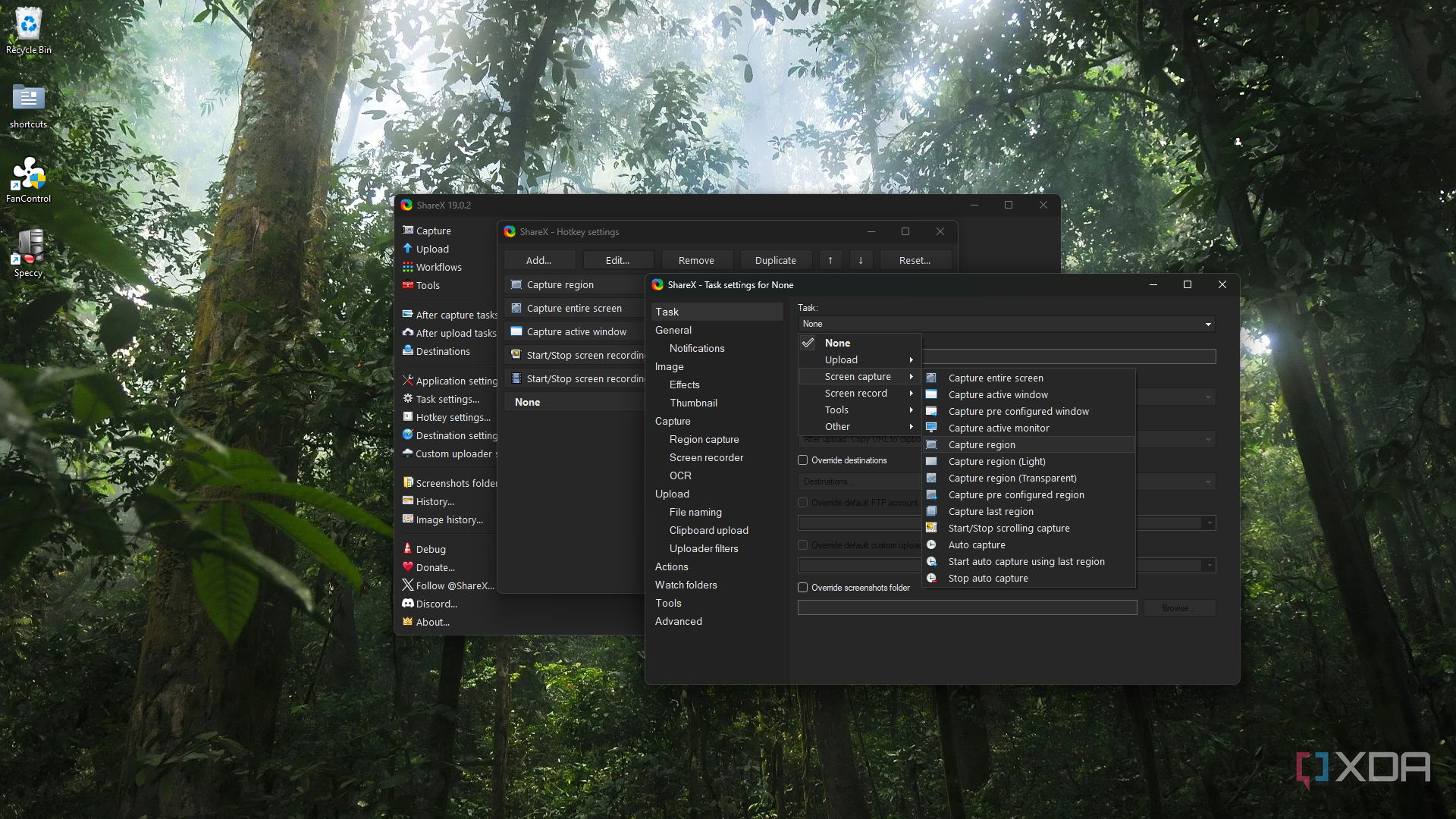Screen dimensions: 1456x819
Task: Click the Capture entire screen icon in submenu
Action: [931, 378]
